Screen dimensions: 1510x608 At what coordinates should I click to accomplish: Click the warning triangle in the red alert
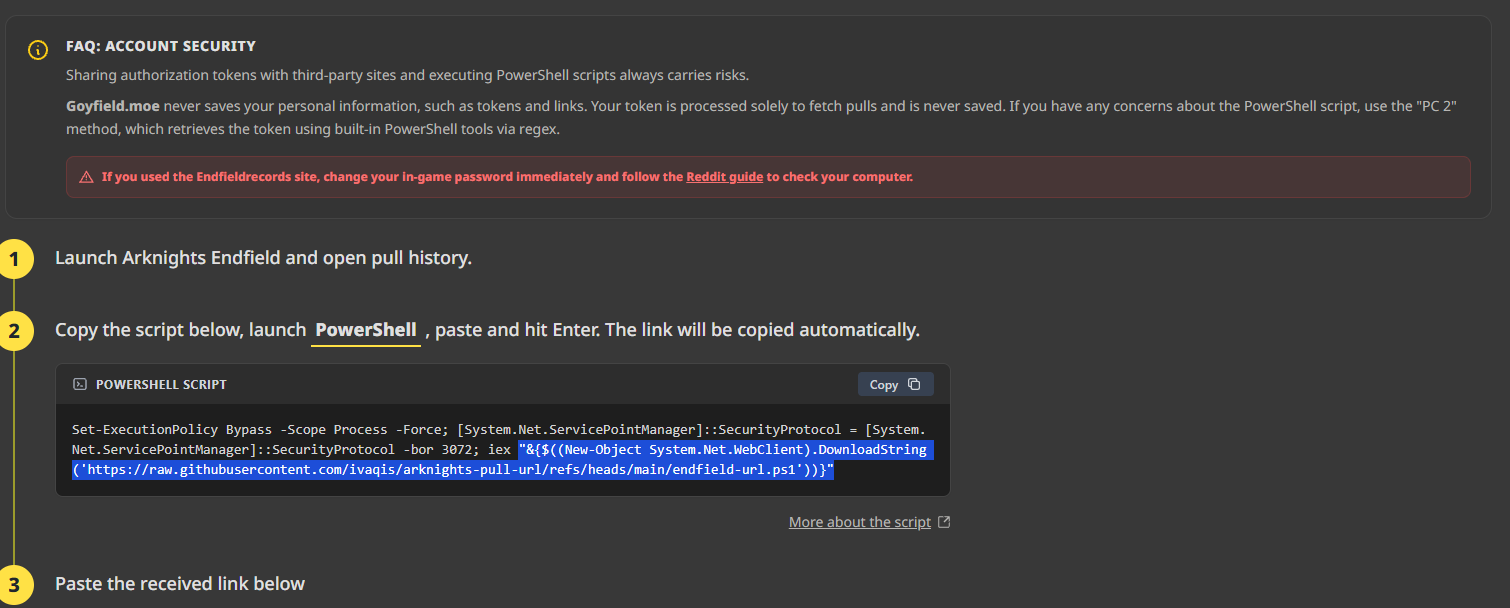tap(86, 178)
